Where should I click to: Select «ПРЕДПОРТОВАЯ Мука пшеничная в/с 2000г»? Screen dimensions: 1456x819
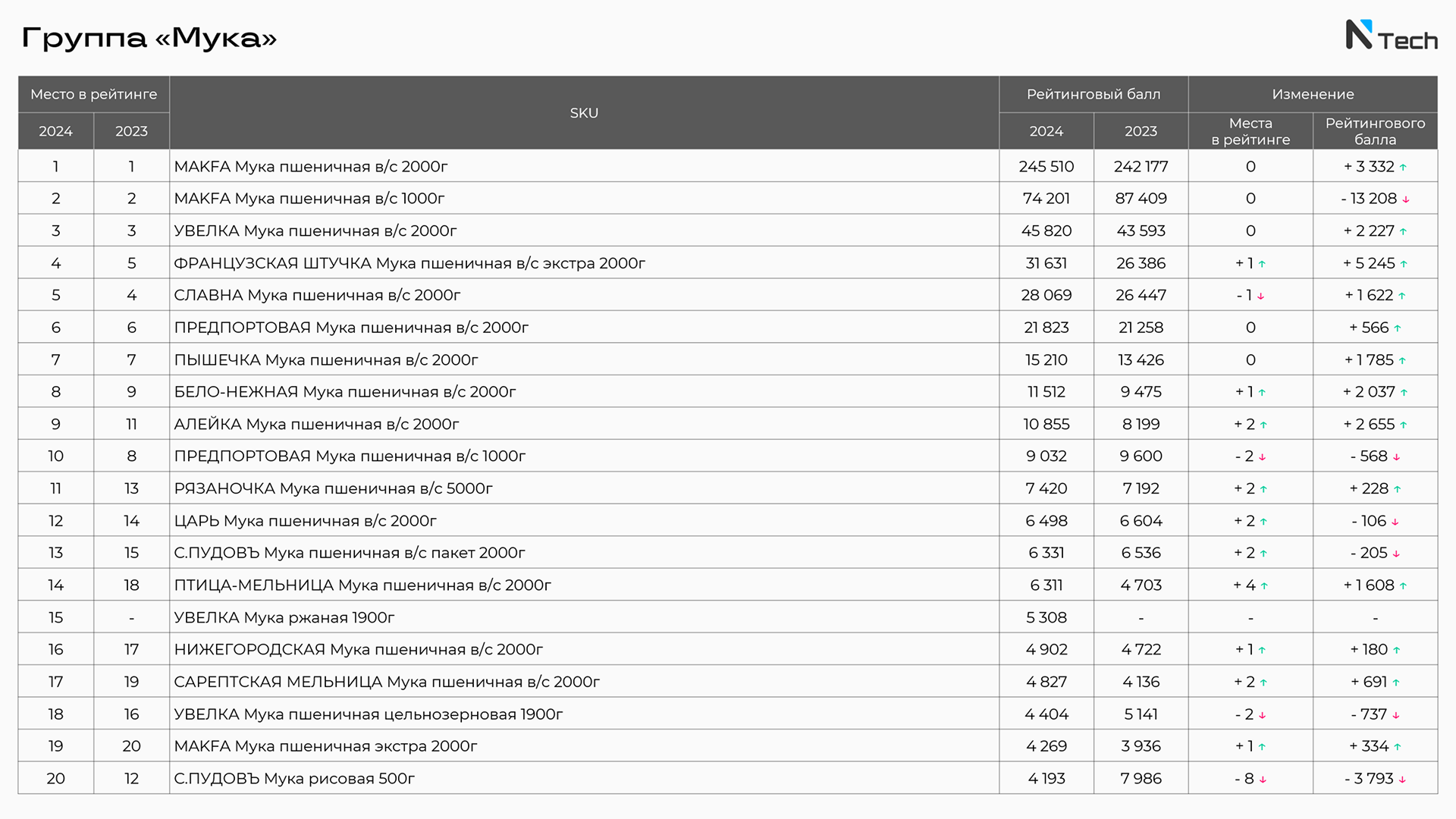point(728,328)
